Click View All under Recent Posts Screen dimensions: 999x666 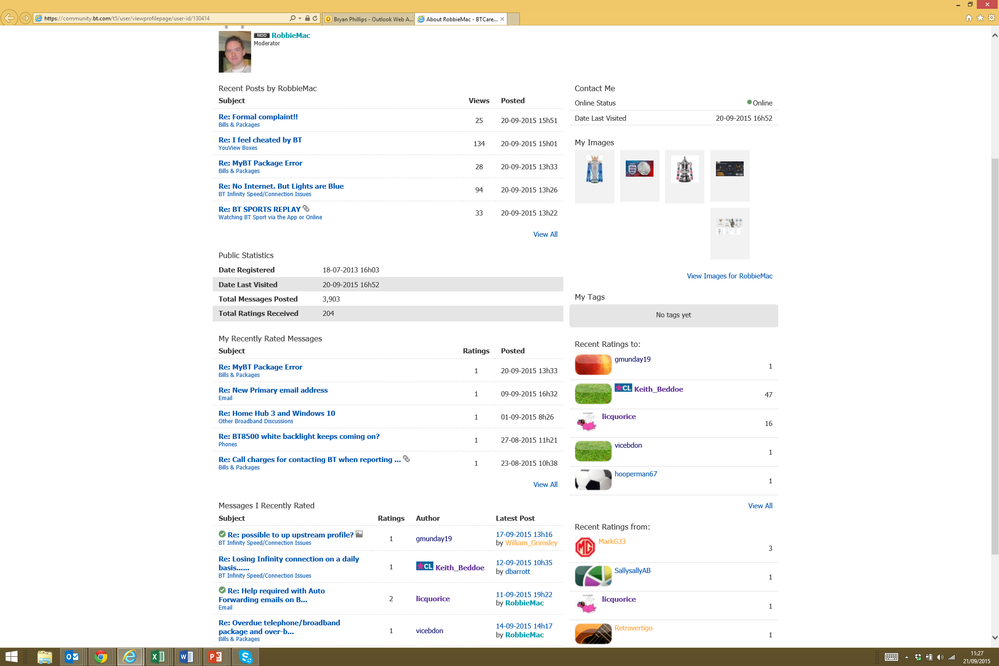click(x=545, y=235)
